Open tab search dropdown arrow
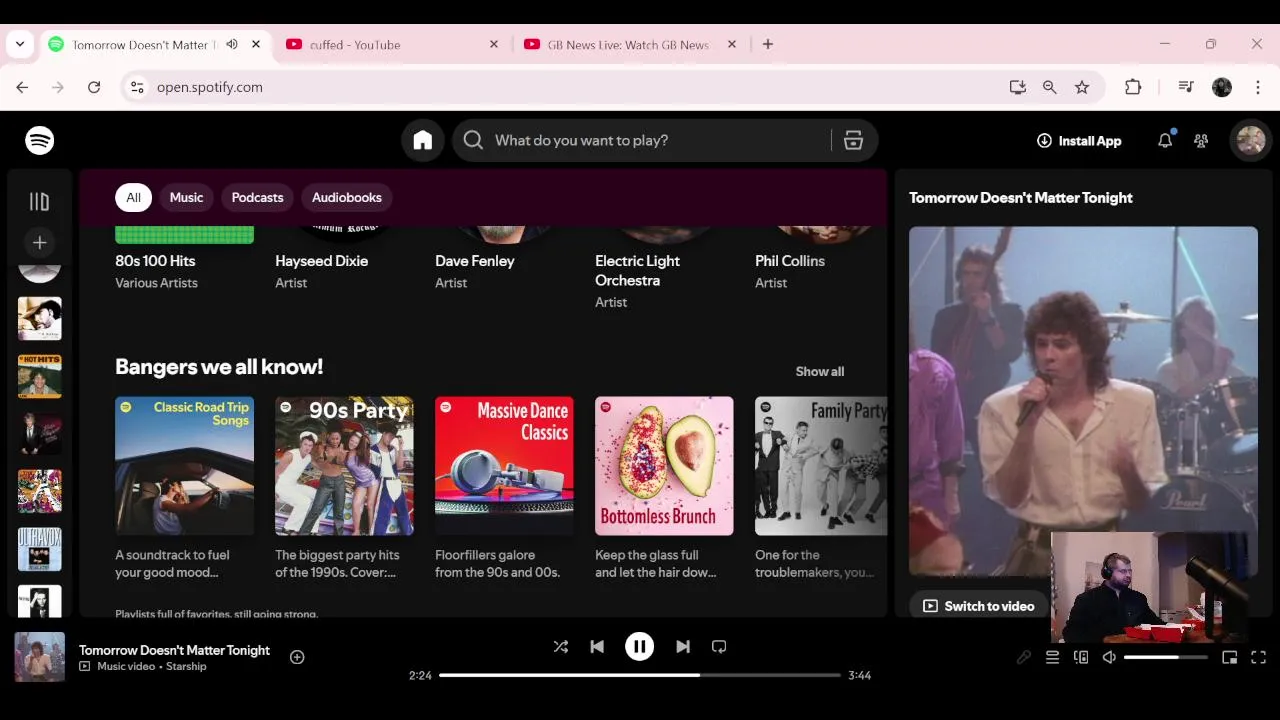 coord(20,45)
